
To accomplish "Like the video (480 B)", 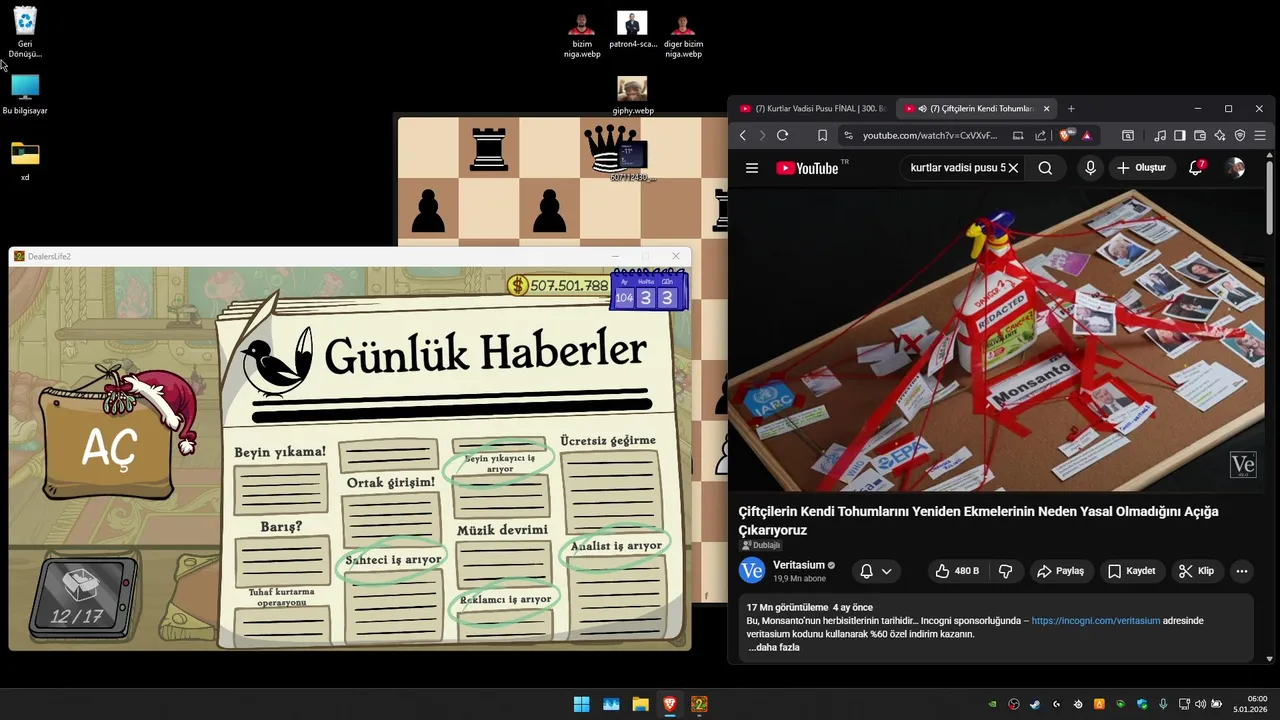I will pyautogui.click(x=957, y=571).
